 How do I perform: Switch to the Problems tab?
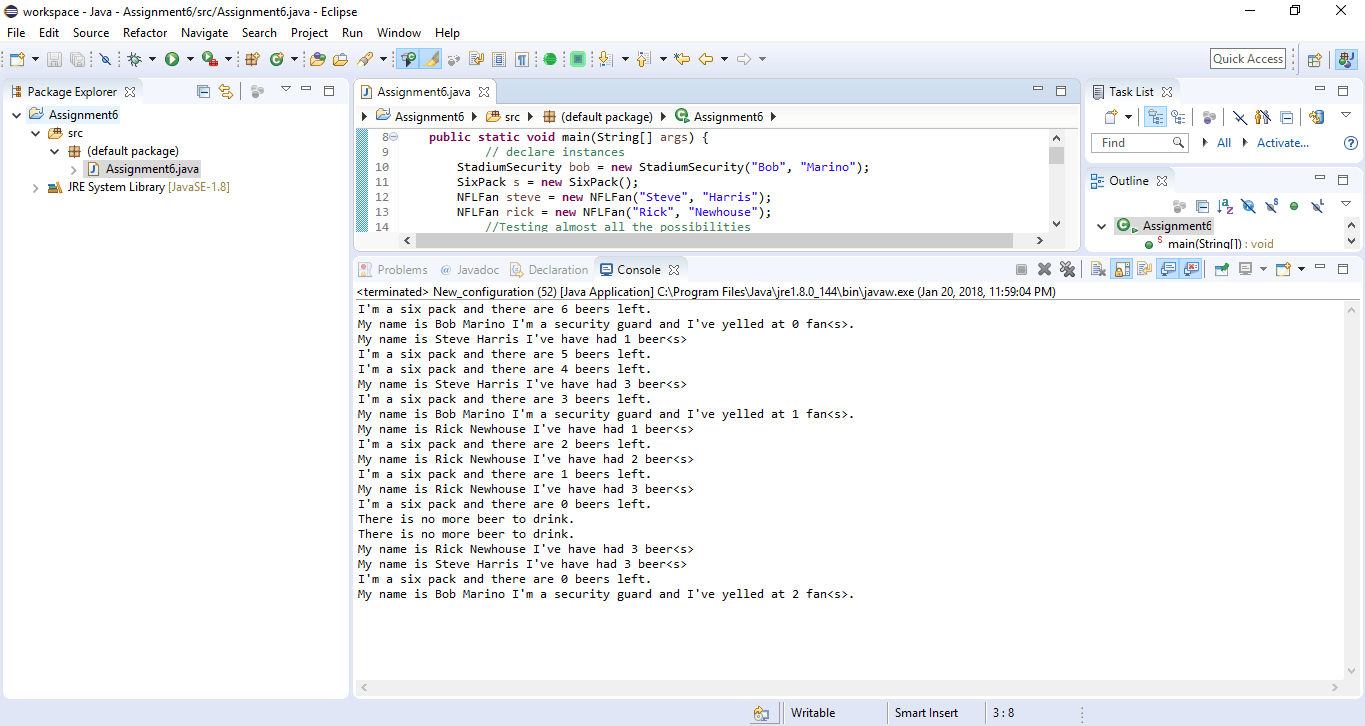point(393,270)
